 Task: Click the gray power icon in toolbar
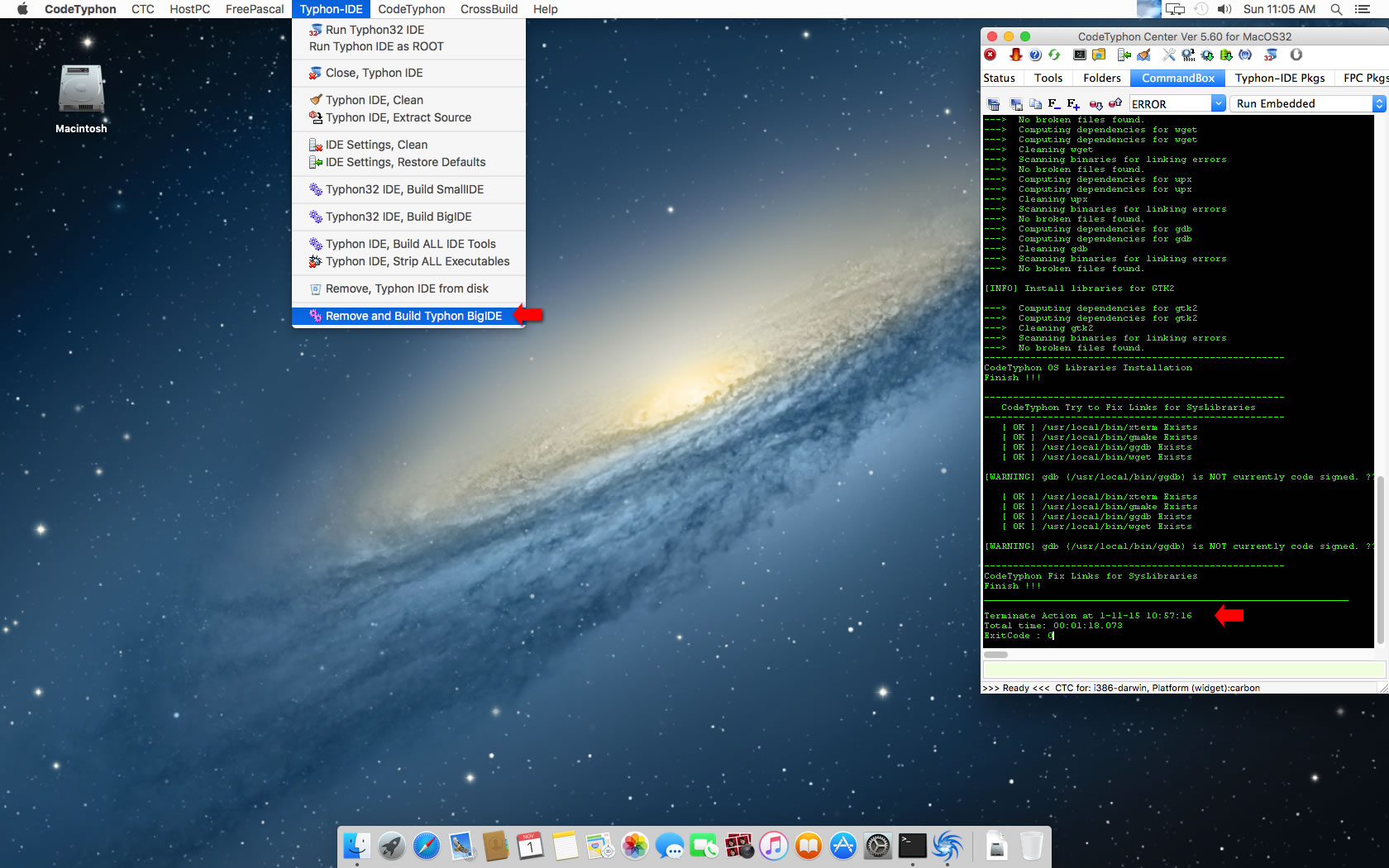click(x=1296, y=55)
